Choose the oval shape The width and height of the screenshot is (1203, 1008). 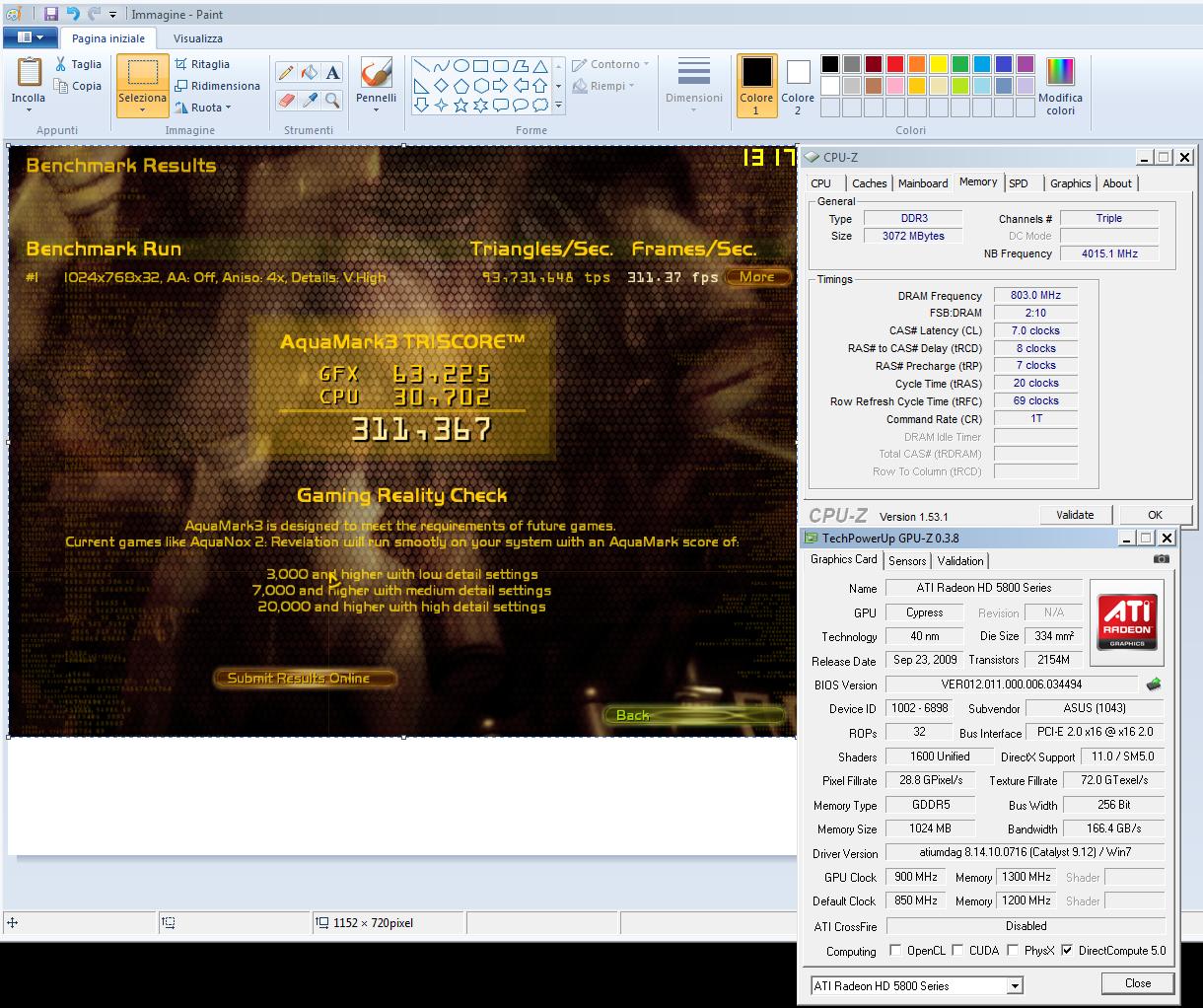460,66
